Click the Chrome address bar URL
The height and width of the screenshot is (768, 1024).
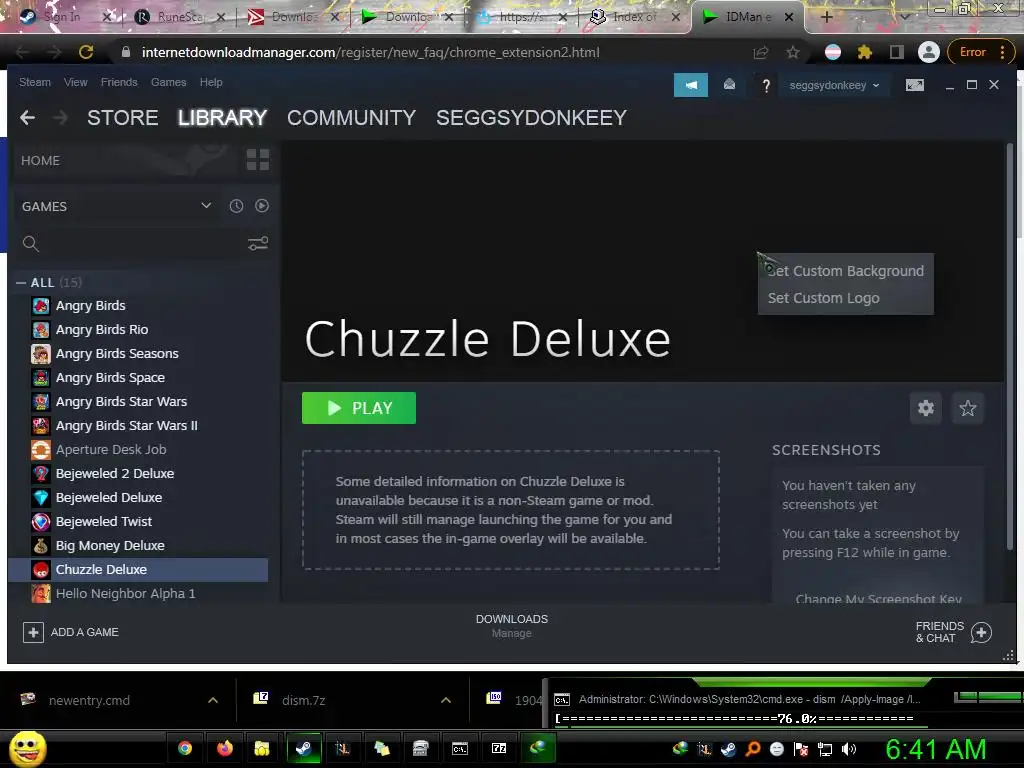tap(370, 52)
